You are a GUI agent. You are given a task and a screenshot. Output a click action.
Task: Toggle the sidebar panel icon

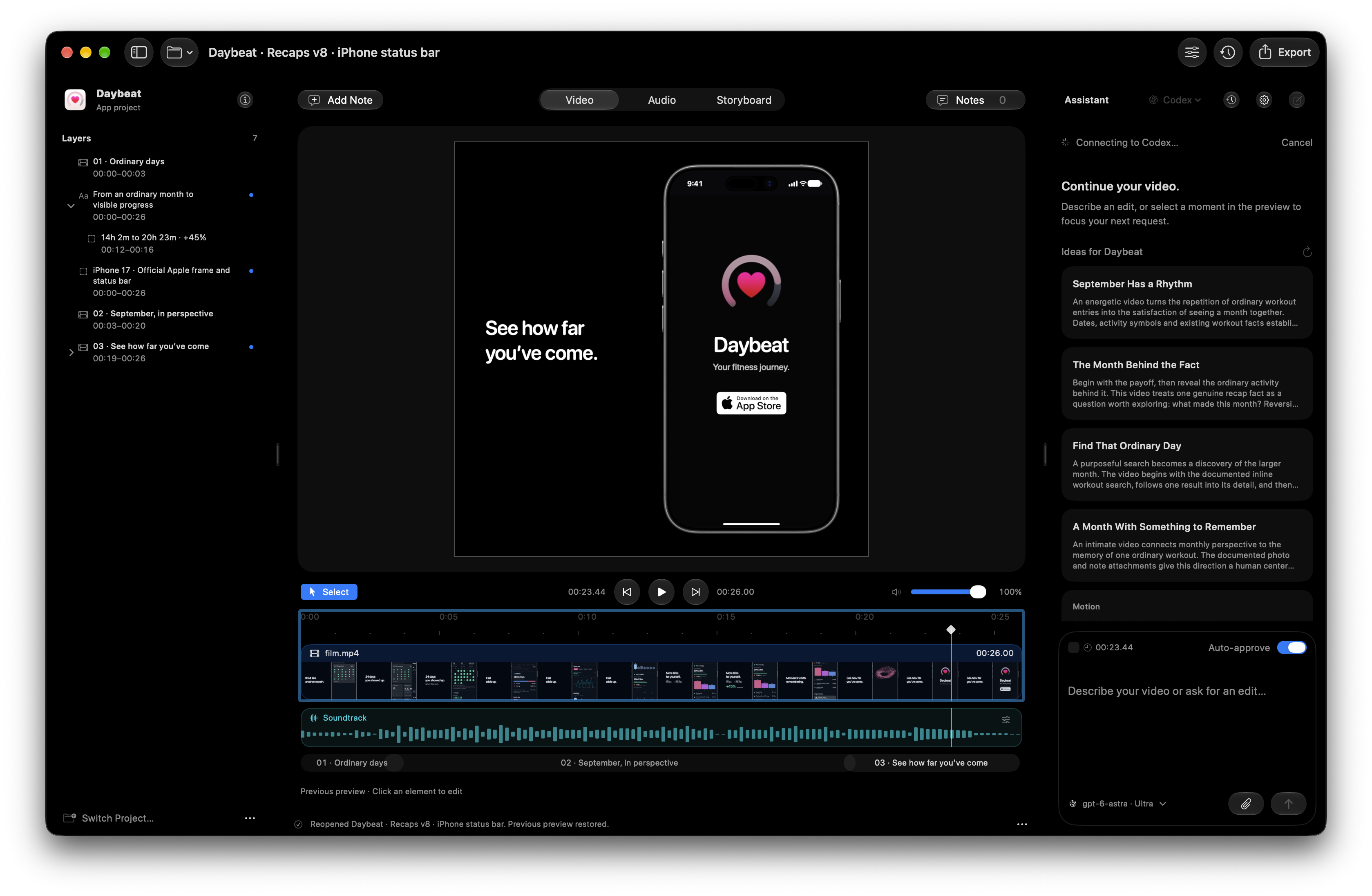[x=139, y=52]
